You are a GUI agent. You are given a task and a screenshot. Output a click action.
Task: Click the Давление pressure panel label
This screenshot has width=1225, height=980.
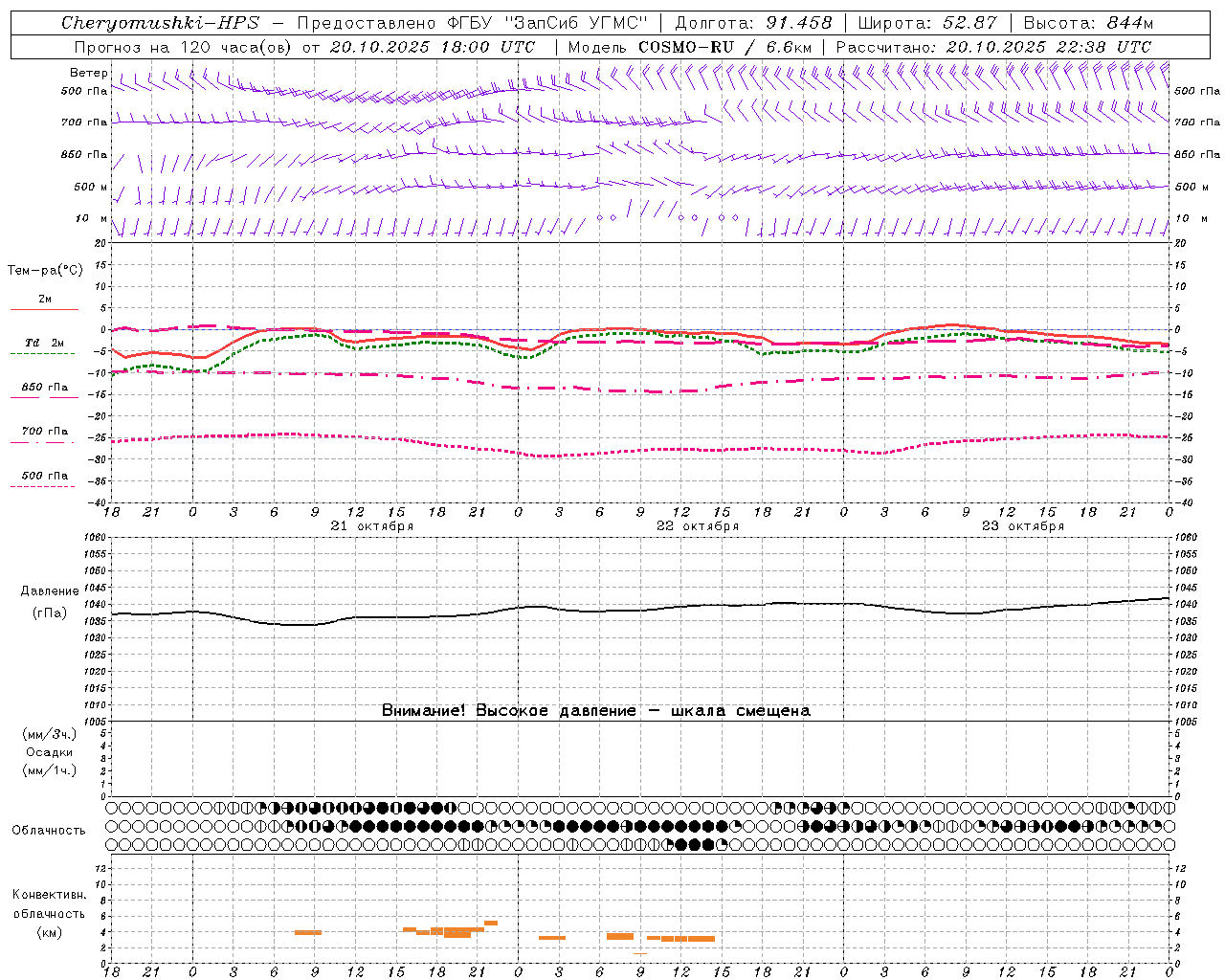[x=50, y=591]
